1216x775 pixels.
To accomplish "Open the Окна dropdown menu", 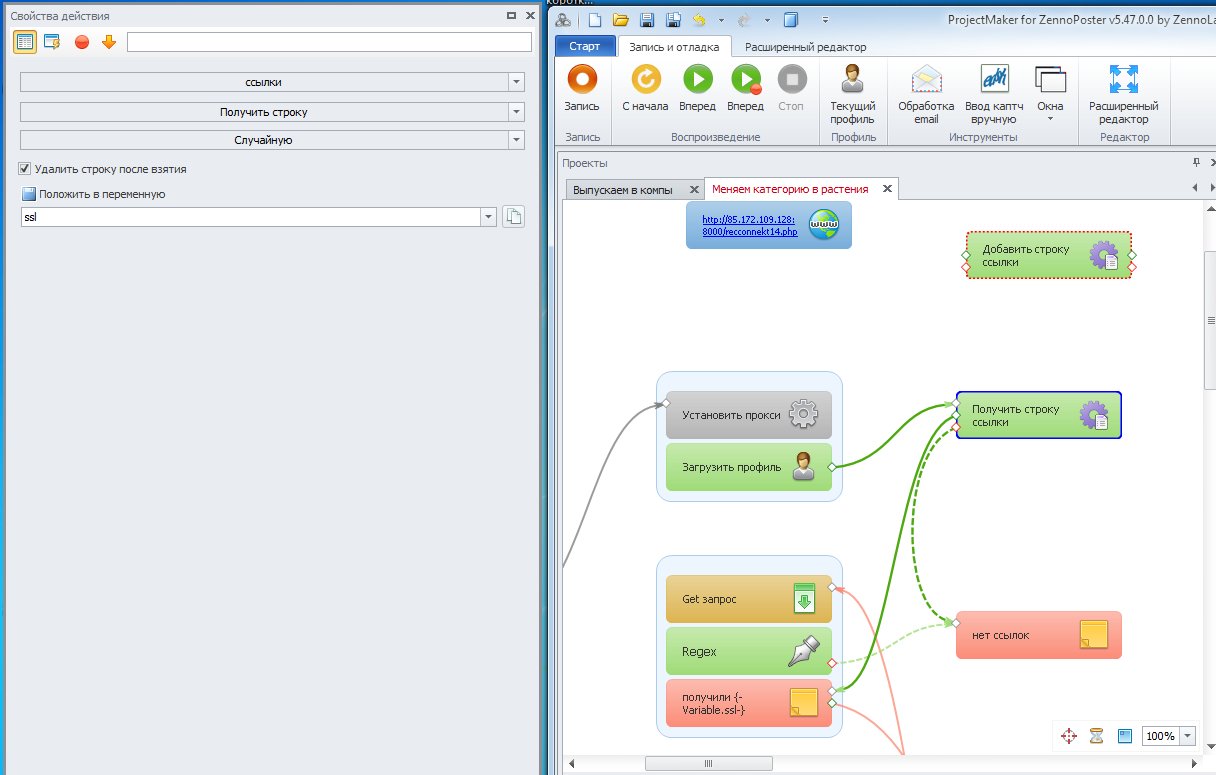I will pyautogui.click(x=1050, y=94).
